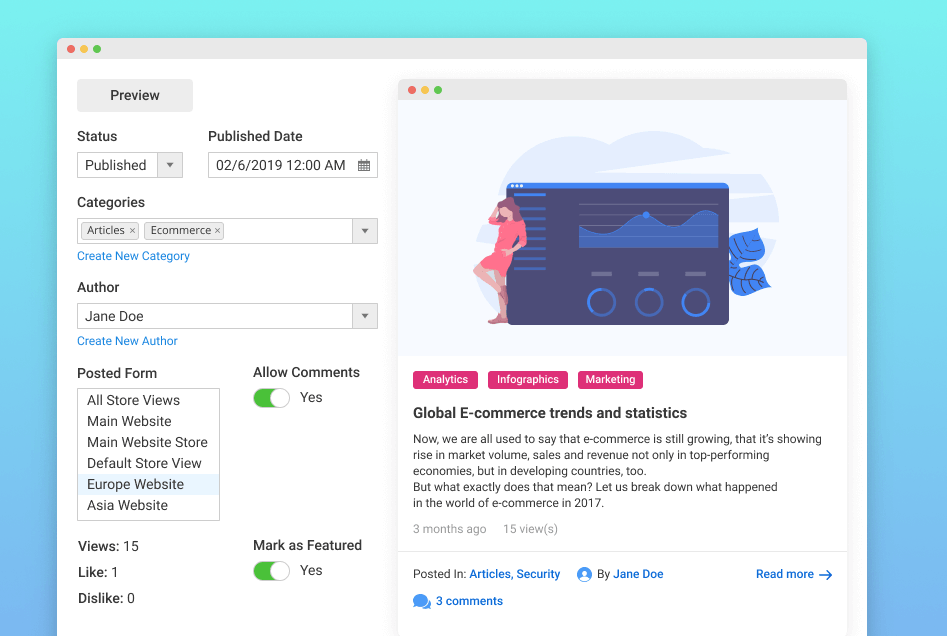Click the Read more arrow icon

tap(826, 575)
